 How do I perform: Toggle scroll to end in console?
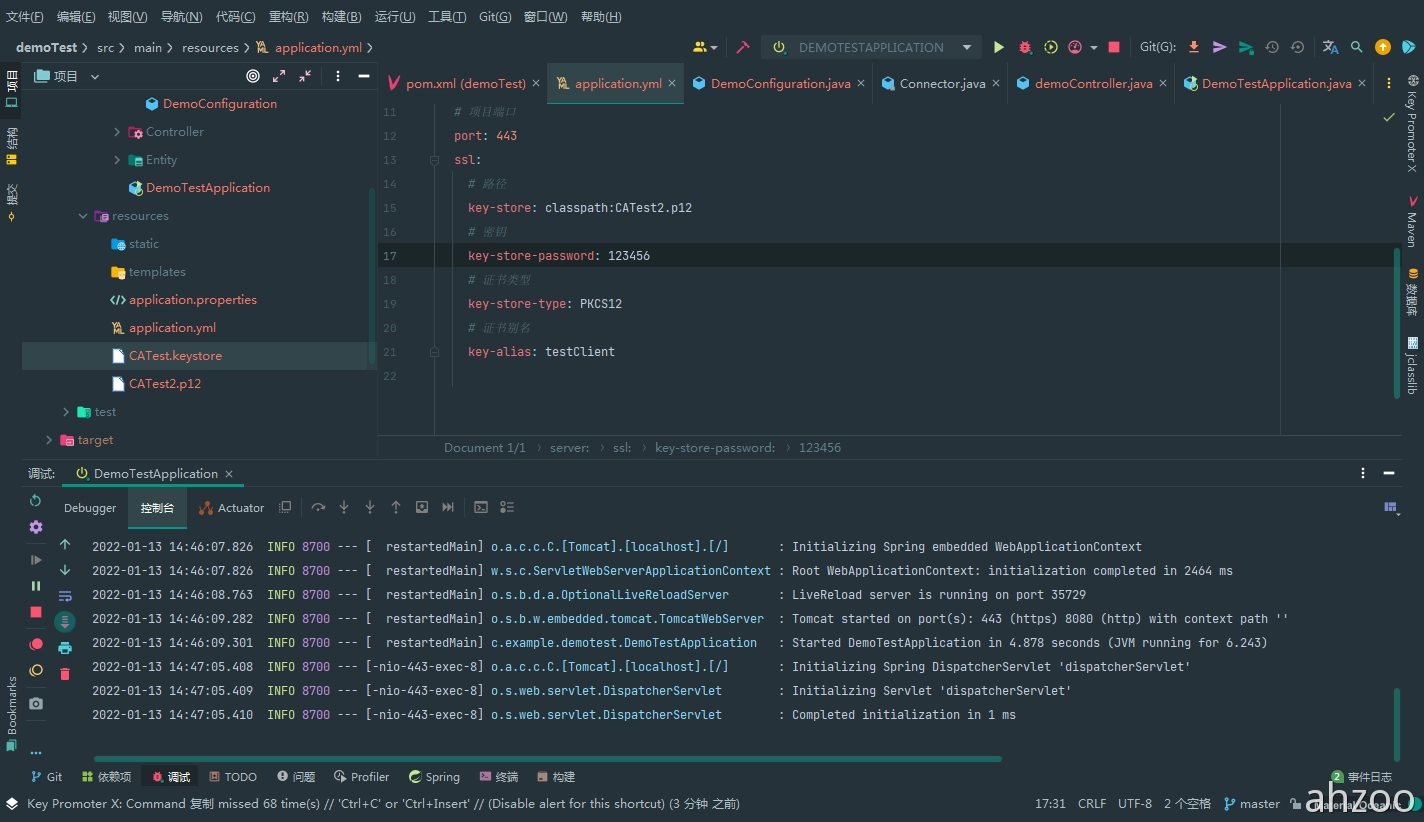coord(65,622)
